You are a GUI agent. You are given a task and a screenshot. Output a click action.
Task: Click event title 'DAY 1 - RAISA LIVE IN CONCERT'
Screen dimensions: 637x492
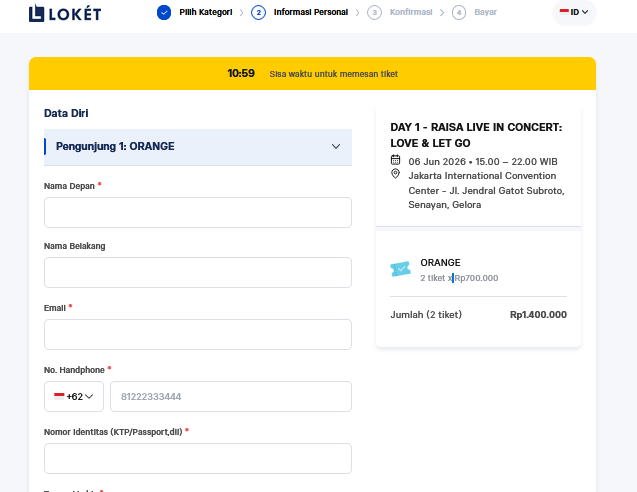(476, 135)
